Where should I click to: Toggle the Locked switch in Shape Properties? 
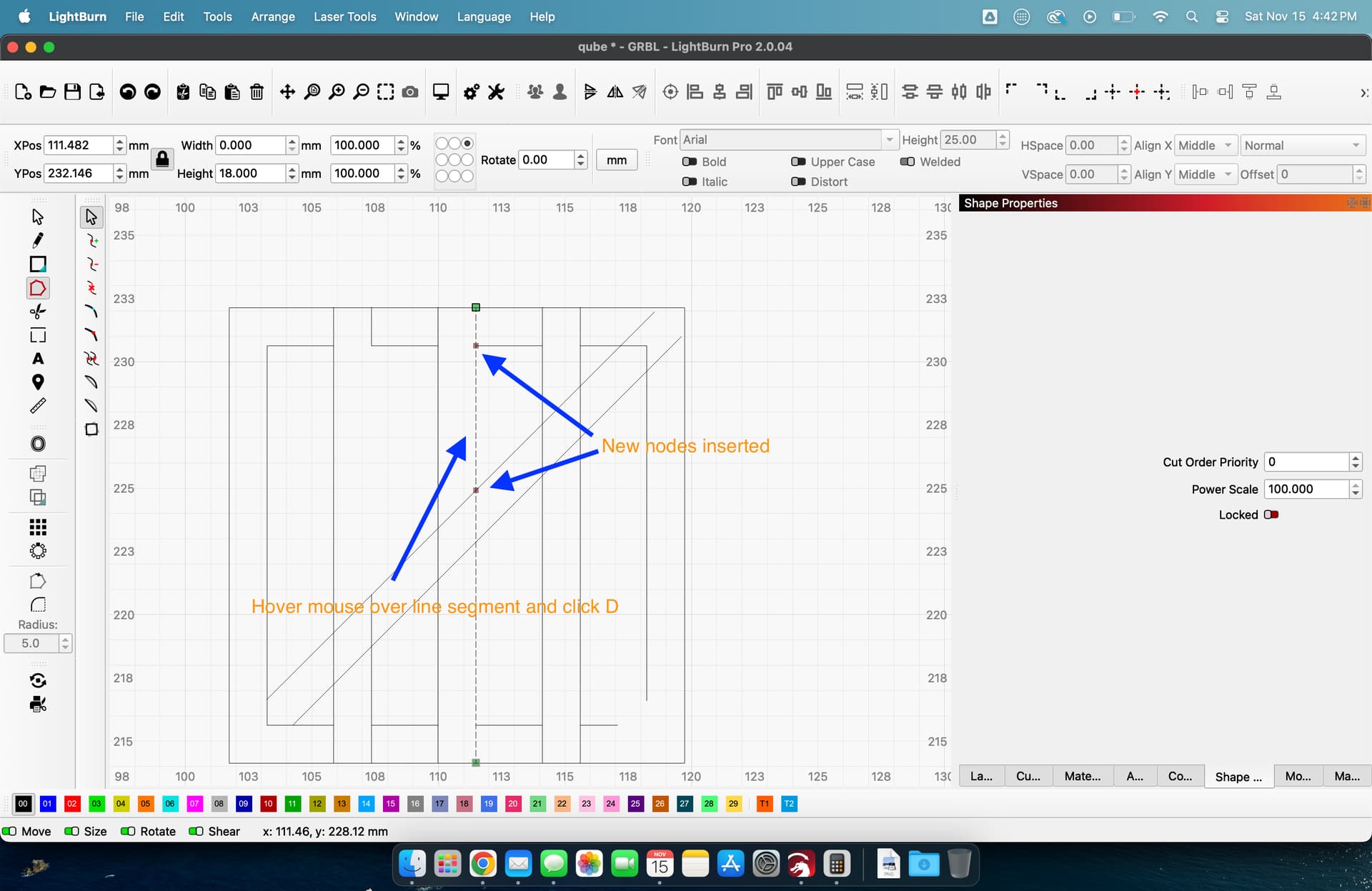(1271, 514)
